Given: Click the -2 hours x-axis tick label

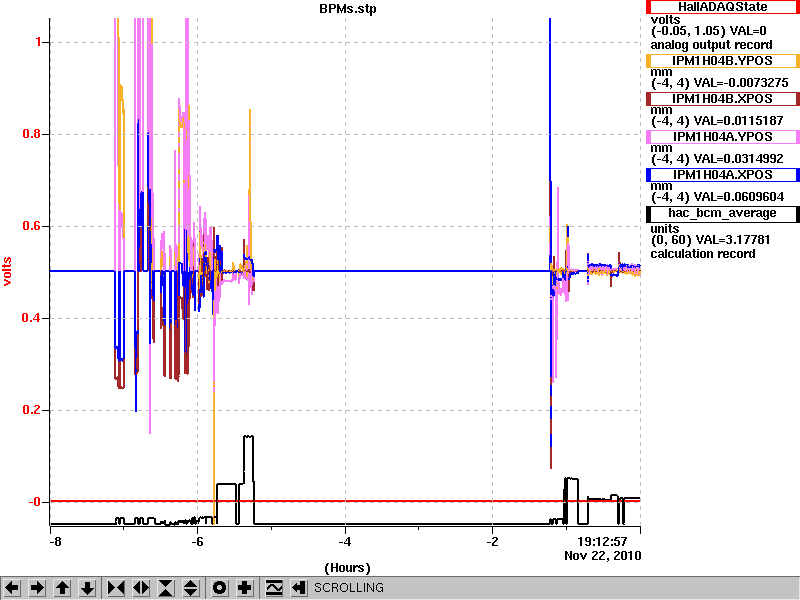Looking at the screenshot, I should pos(492,541).
